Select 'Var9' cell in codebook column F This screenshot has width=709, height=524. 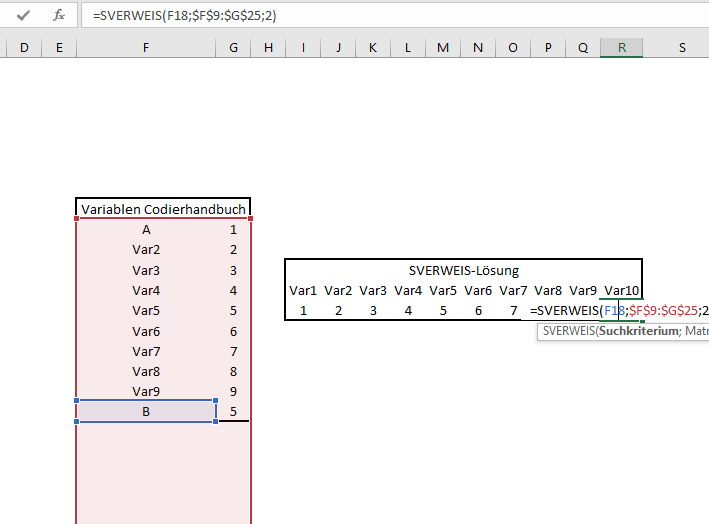146,392
